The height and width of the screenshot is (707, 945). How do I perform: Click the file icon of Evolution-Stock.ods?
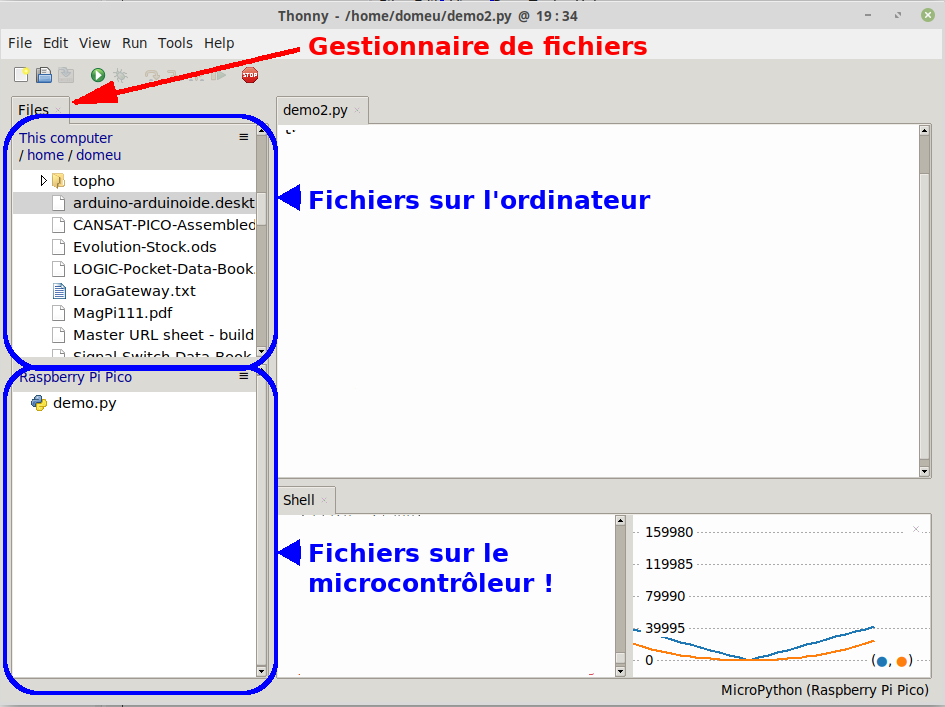[58, 247]
